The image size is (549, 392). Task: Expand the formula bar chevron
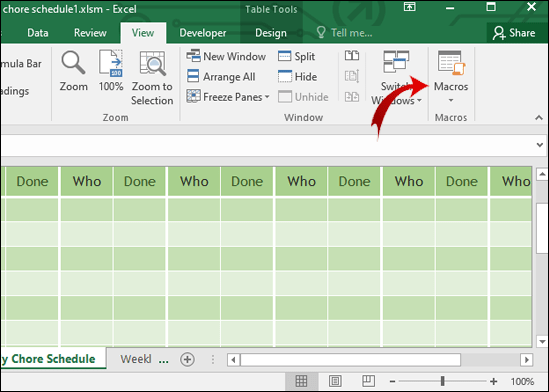[540, 145]
